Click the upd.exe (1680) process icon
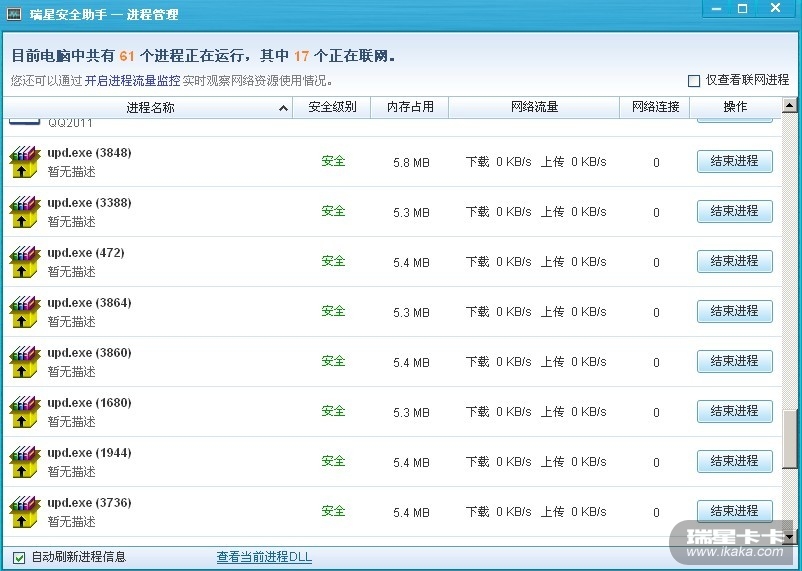This screenshot has width=802, height=571. coord(25,412)
